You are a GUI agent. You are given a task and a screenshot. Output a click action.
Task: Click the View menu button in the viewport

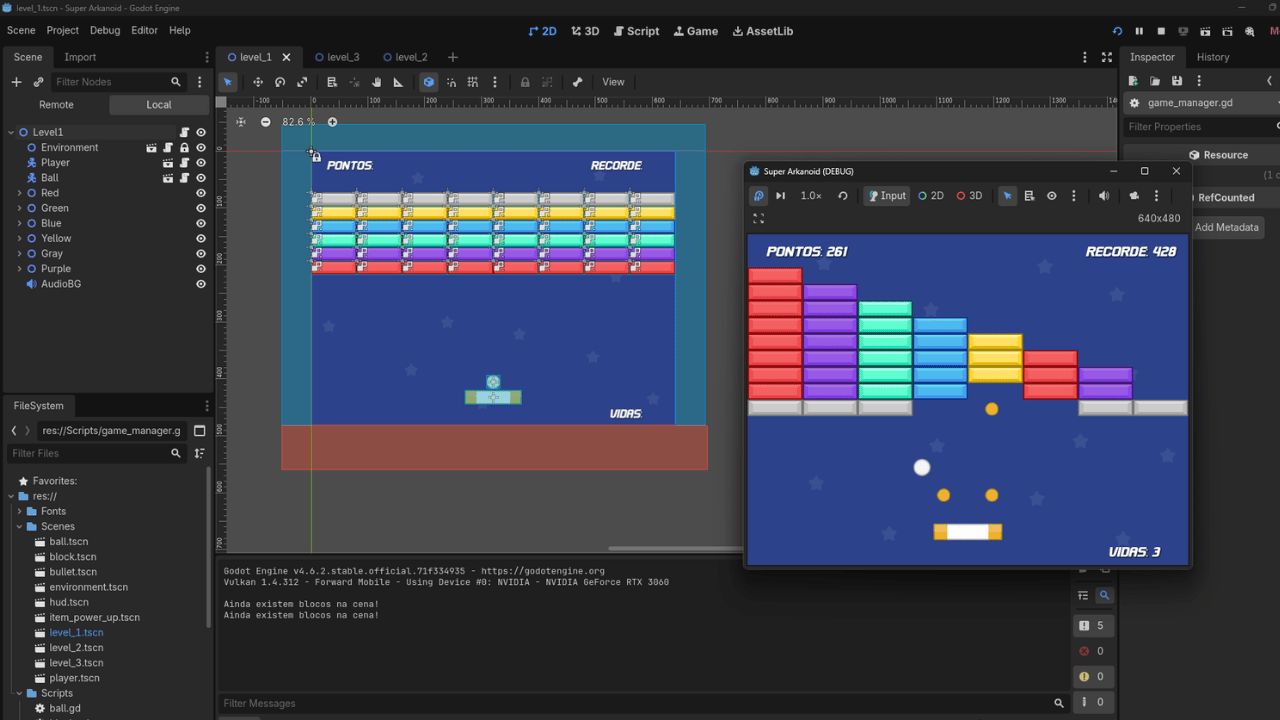[x=613, y=82]
